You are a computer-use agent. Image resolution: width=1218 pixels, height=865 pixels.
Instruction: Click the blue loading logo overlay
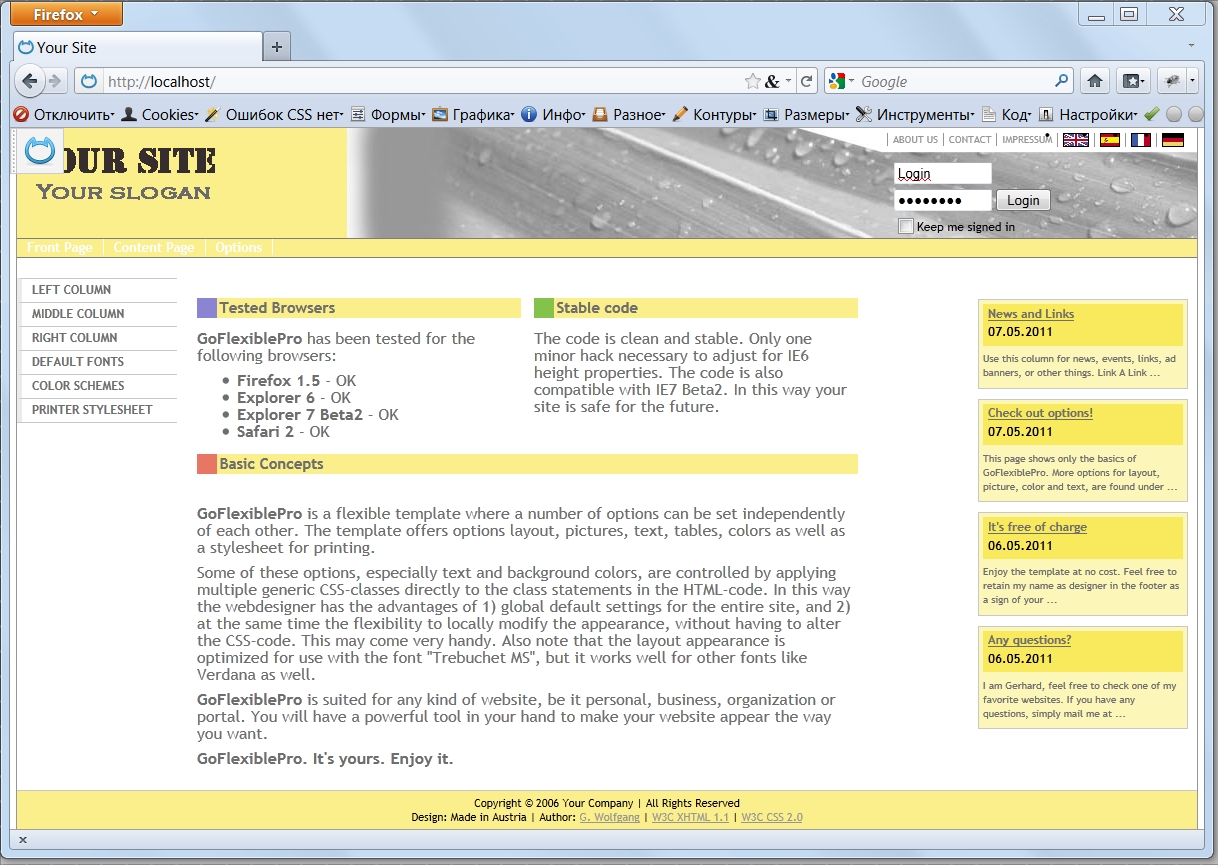coord(40,150)
